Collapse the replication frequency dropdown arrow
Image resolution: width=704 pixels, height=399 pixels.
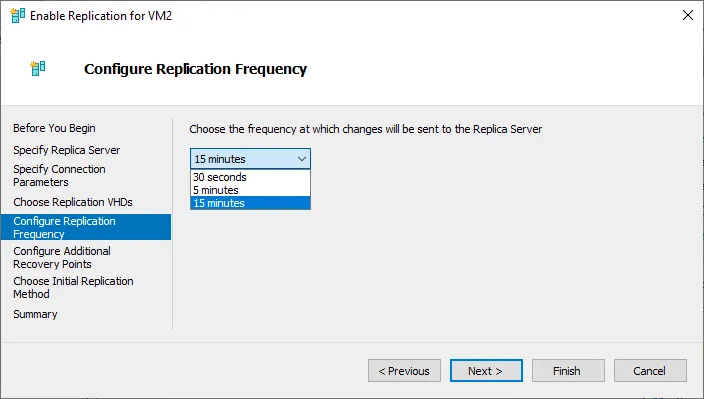(x=302, y=159)
